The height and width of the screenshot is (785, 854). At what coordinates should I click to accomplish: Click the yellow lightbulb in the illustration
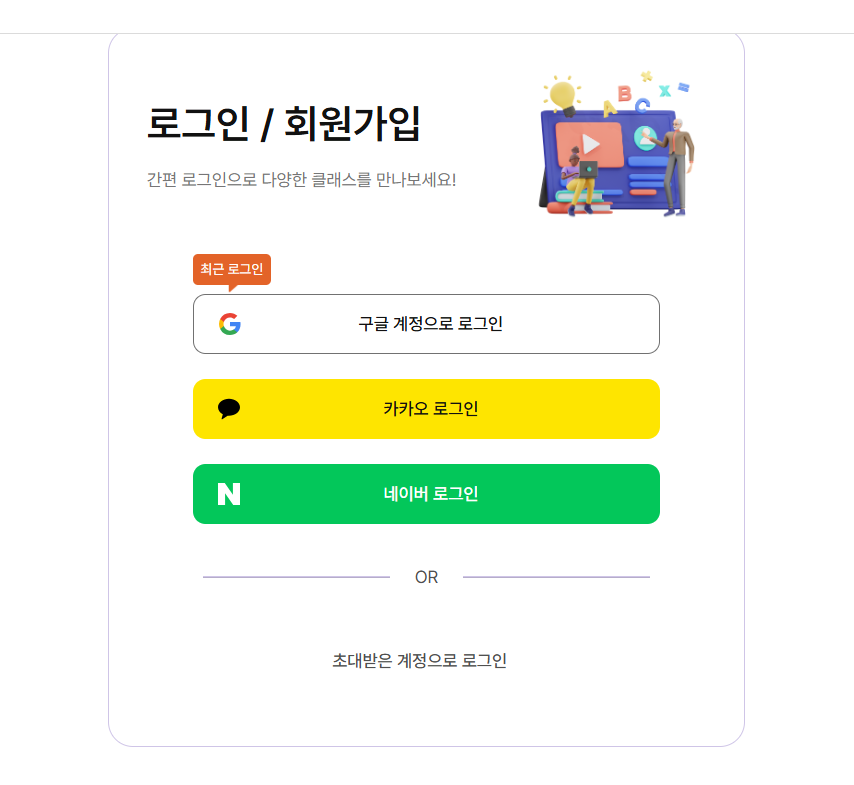tap(563, 98)
